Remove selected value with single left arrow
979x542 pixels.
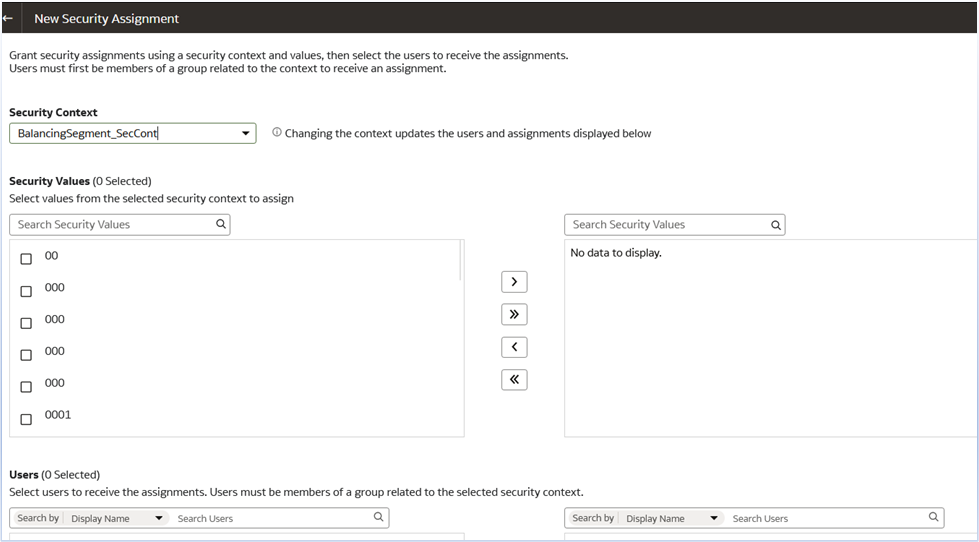(x=514, y=347)
